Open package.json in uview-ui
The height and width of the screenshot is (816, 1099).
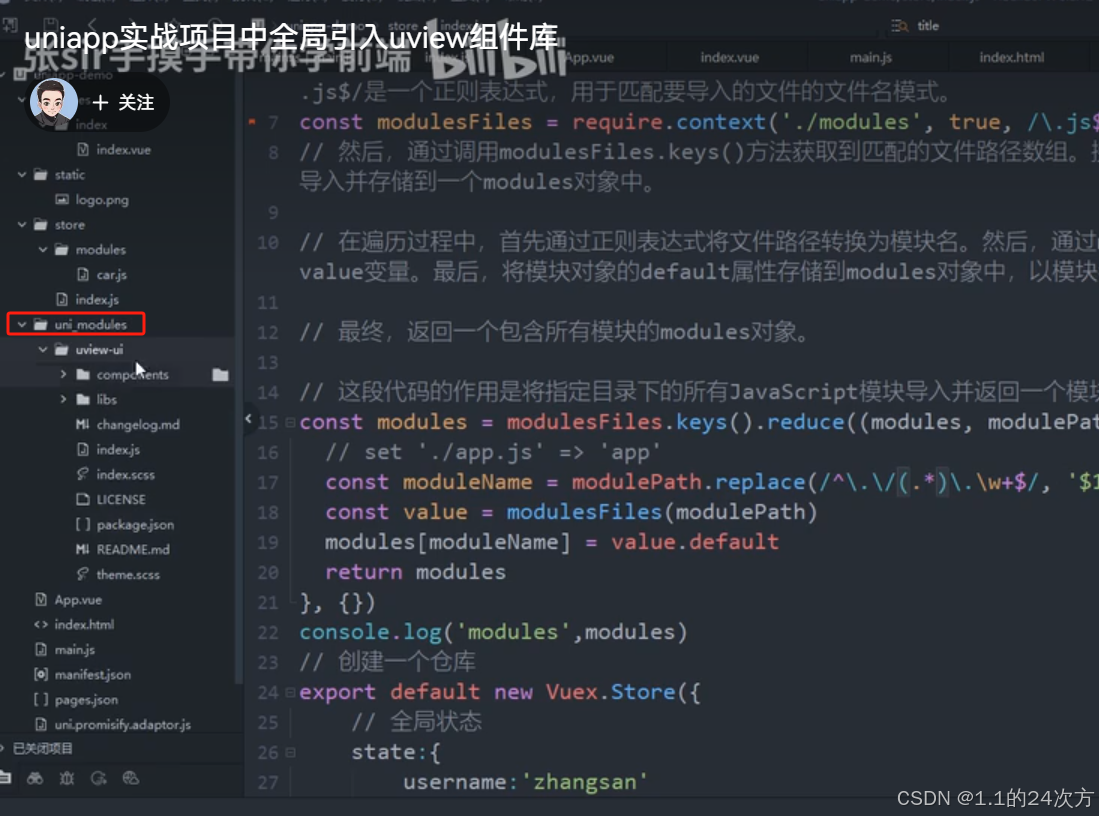coord(135,524)
